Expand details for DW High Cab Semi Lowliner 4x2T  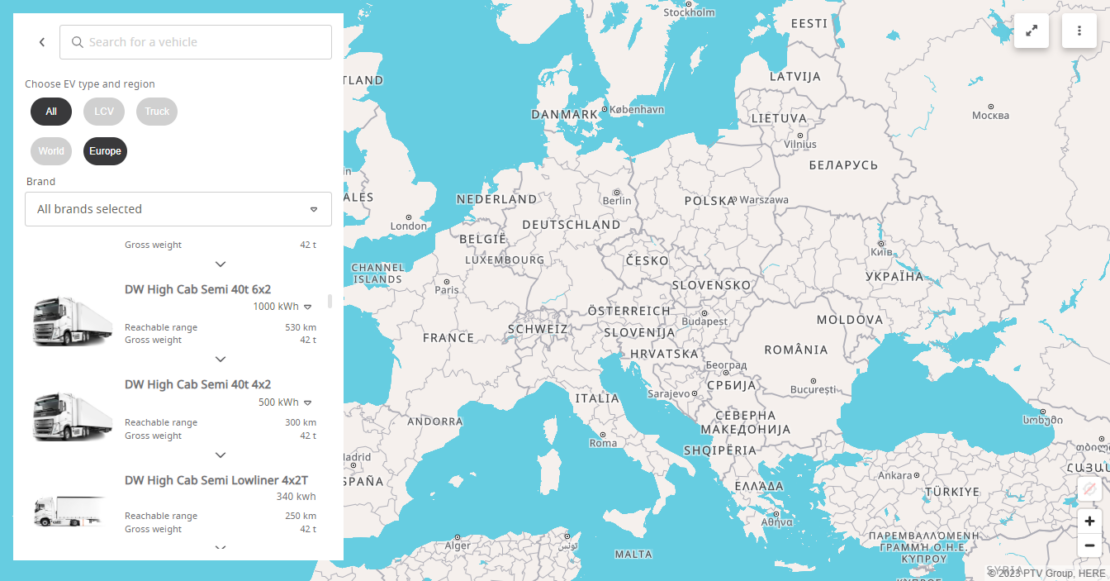coord(220,550)
